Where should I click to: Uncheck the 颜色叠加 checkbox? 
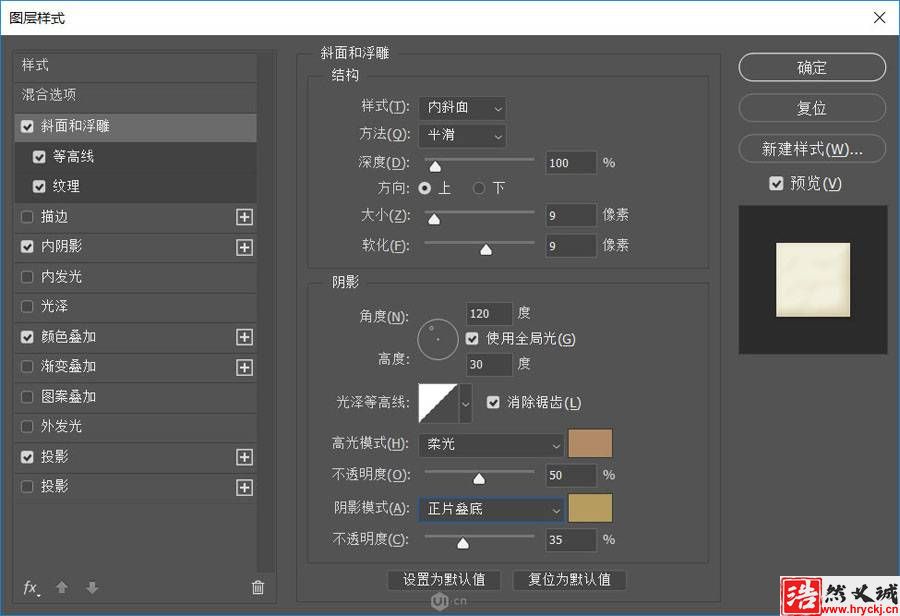[x=27, y=337]
